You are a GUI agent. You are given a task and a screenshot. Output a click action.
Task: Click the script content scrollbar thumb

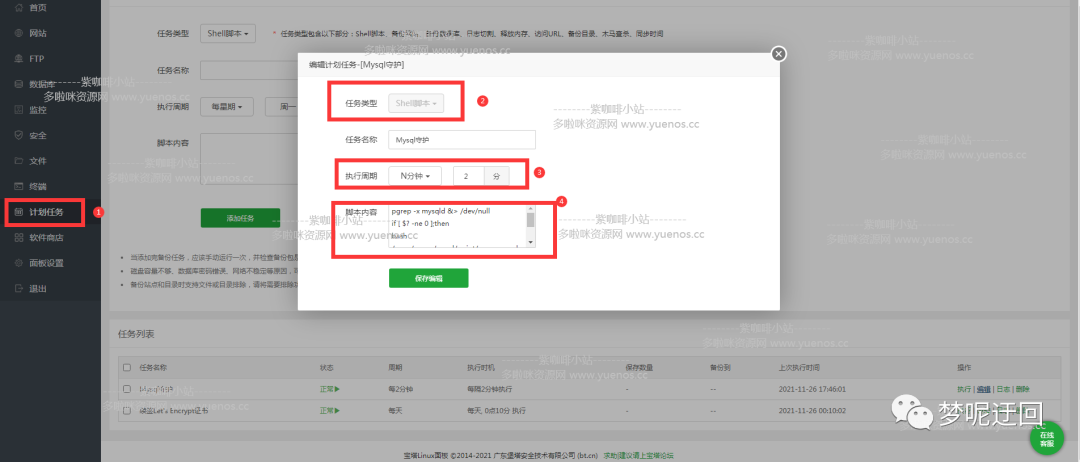[530, 220]
